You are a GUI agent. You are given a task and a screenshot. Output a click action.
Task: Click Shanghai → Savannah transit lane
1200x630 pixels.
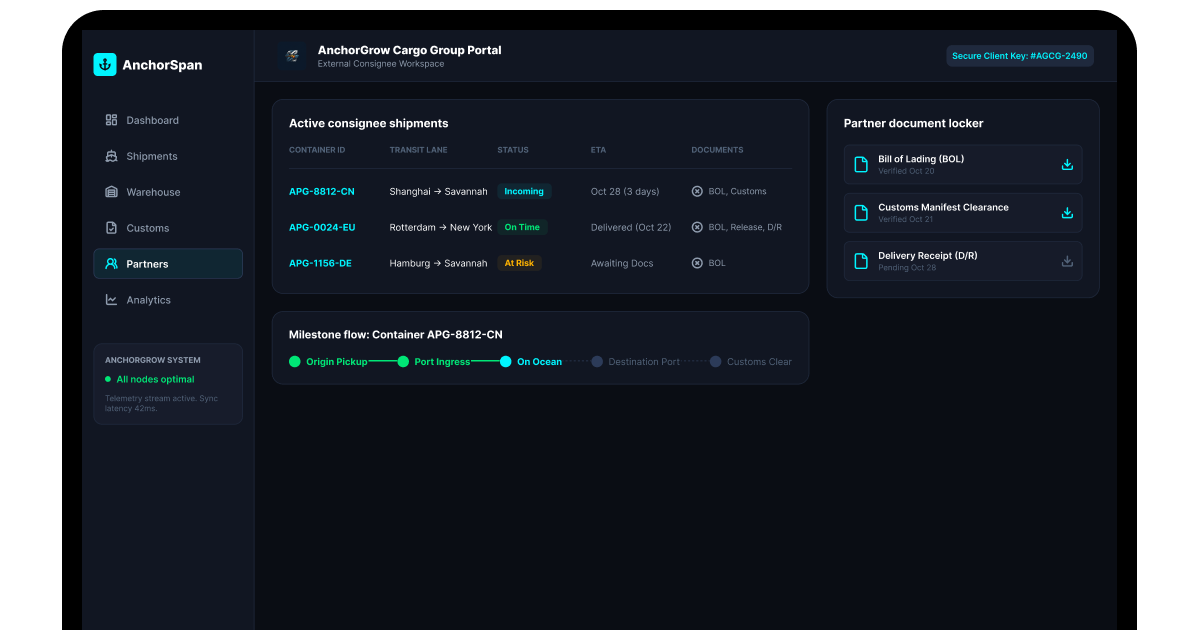click(x=439, y=191)
